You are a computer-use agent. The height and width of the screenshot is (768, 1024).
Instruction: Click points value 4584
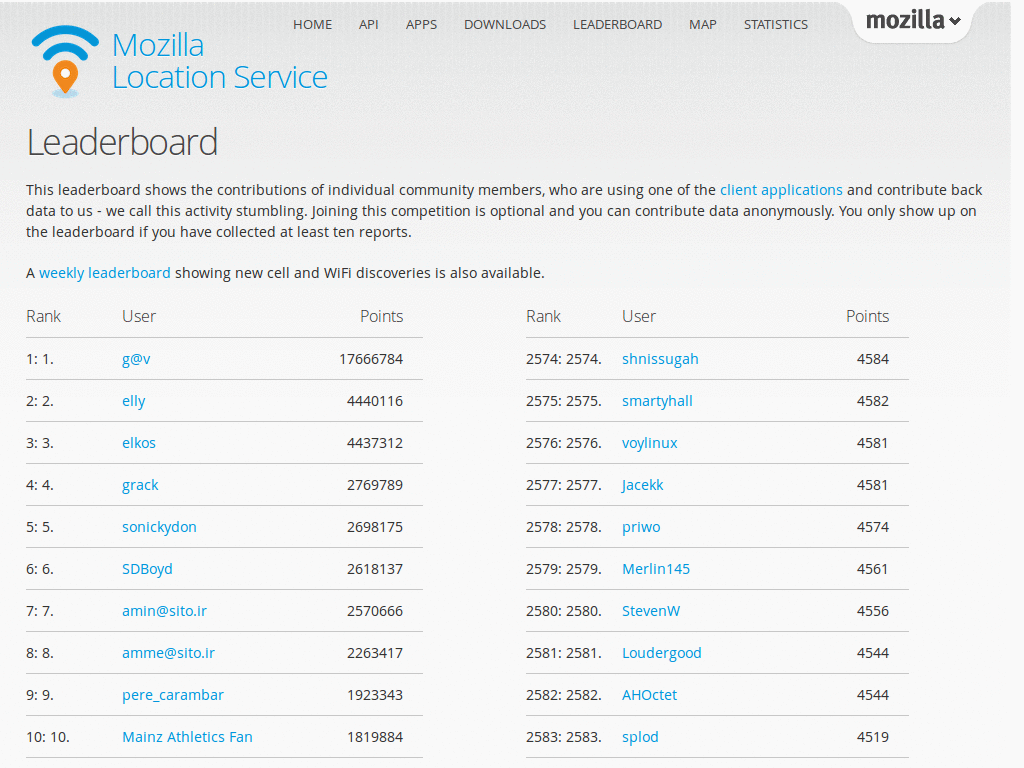tap(872, 359)
